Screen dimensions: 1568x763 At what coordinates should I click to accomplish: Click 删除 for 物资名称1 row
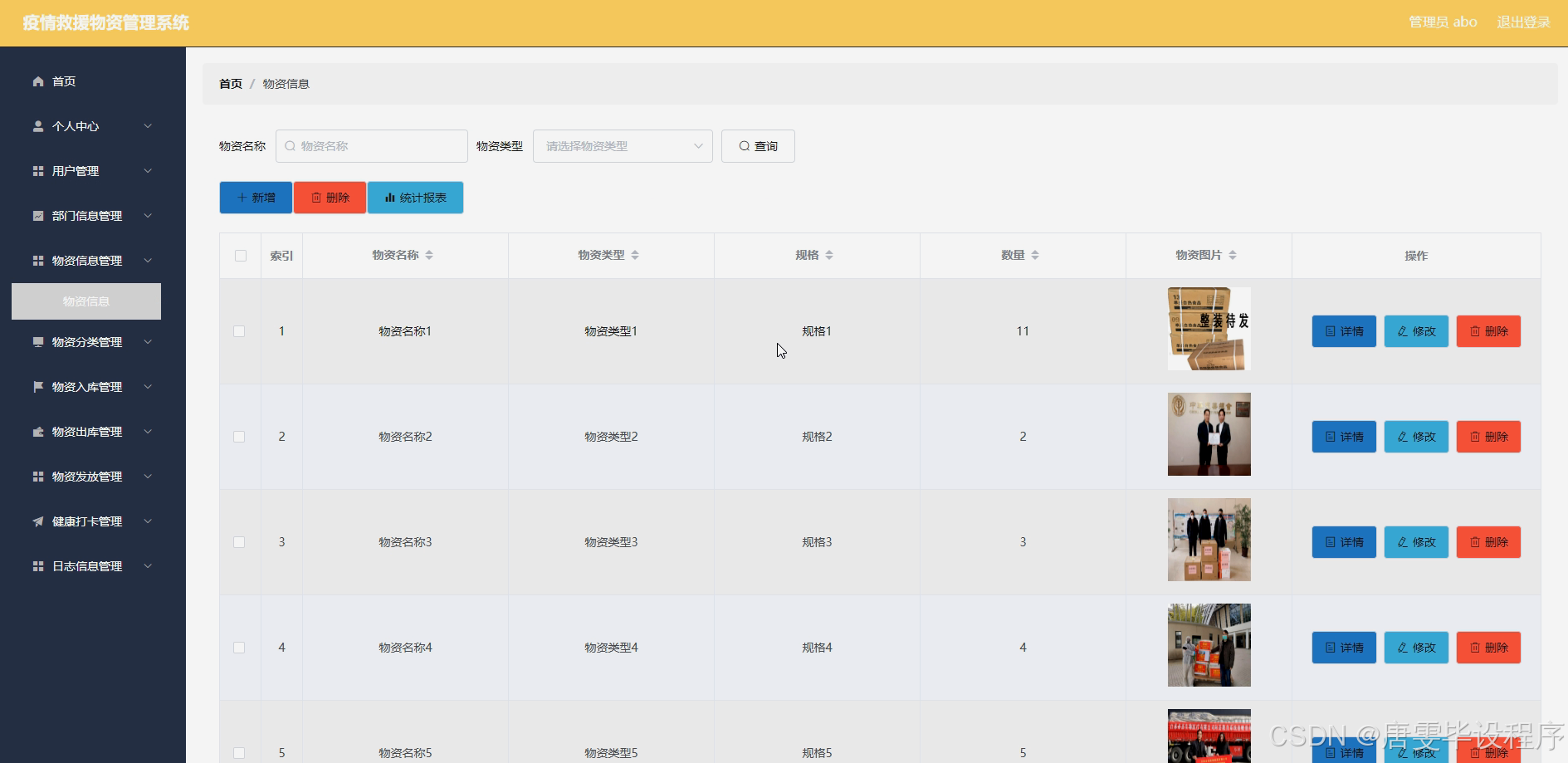point(1488,331)
